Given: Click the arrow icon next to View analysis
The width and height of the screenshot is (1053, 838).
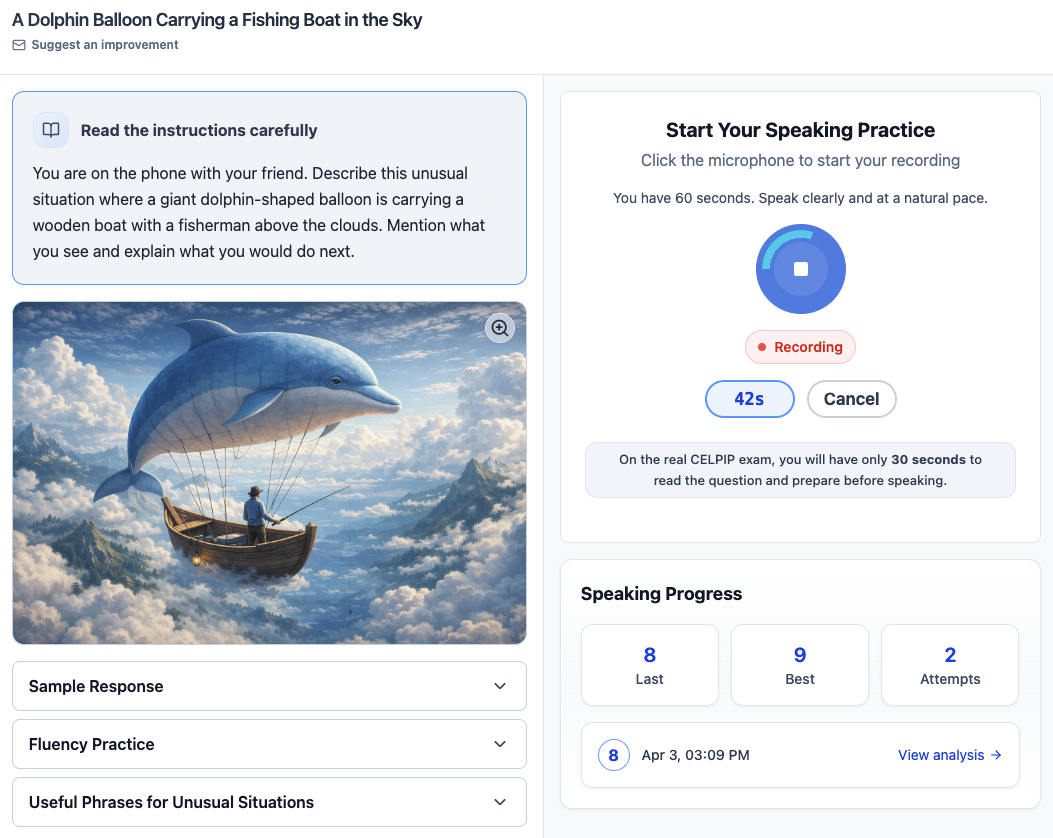Looking at the screenshot, I should 996,755.
